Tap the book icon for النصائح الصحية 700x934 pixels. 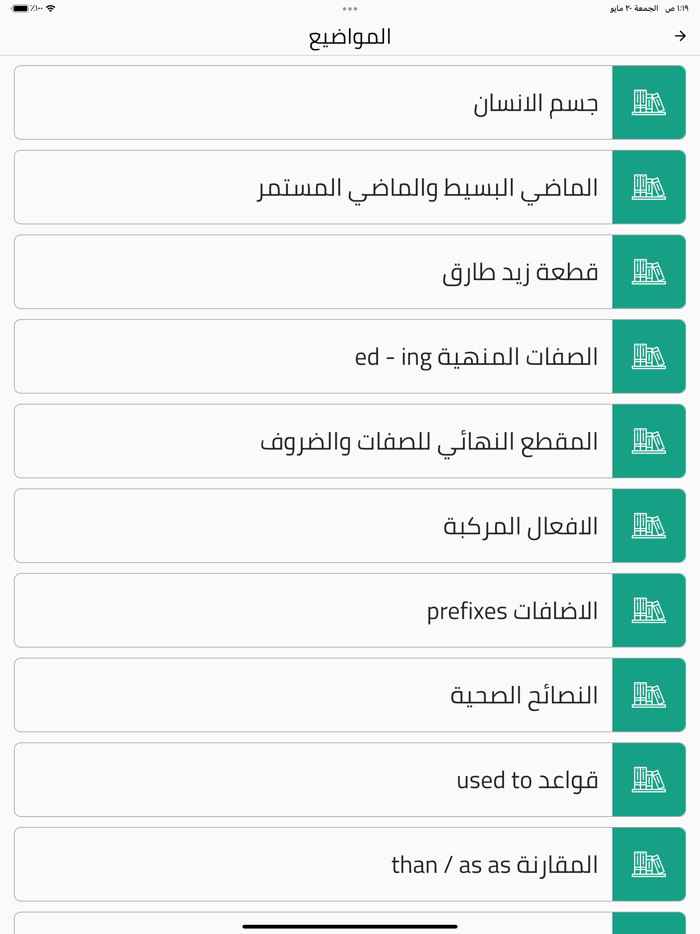(648, 694)
